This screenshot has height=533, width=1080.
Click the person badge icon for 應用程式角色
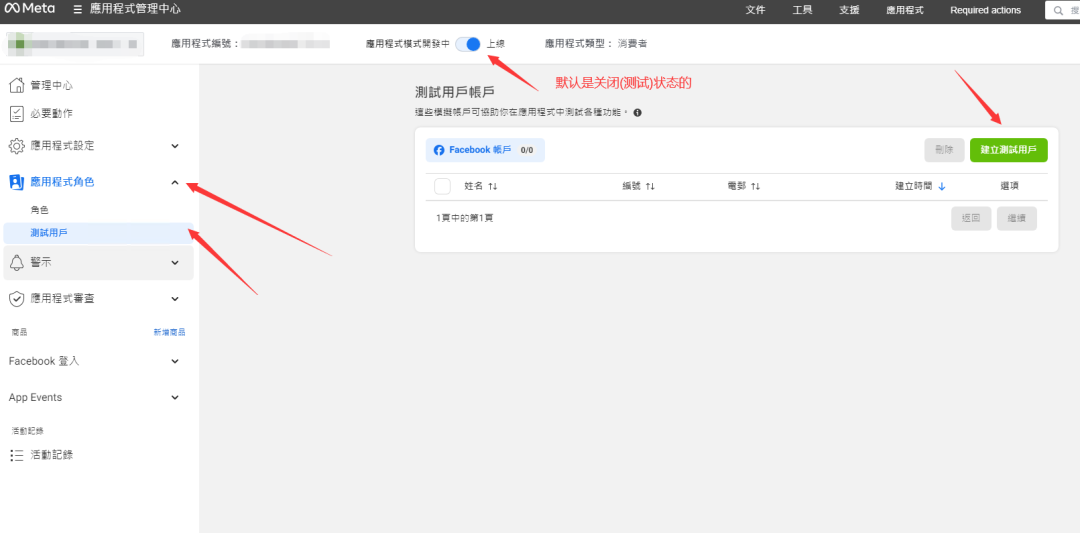[x=17, y=182]
